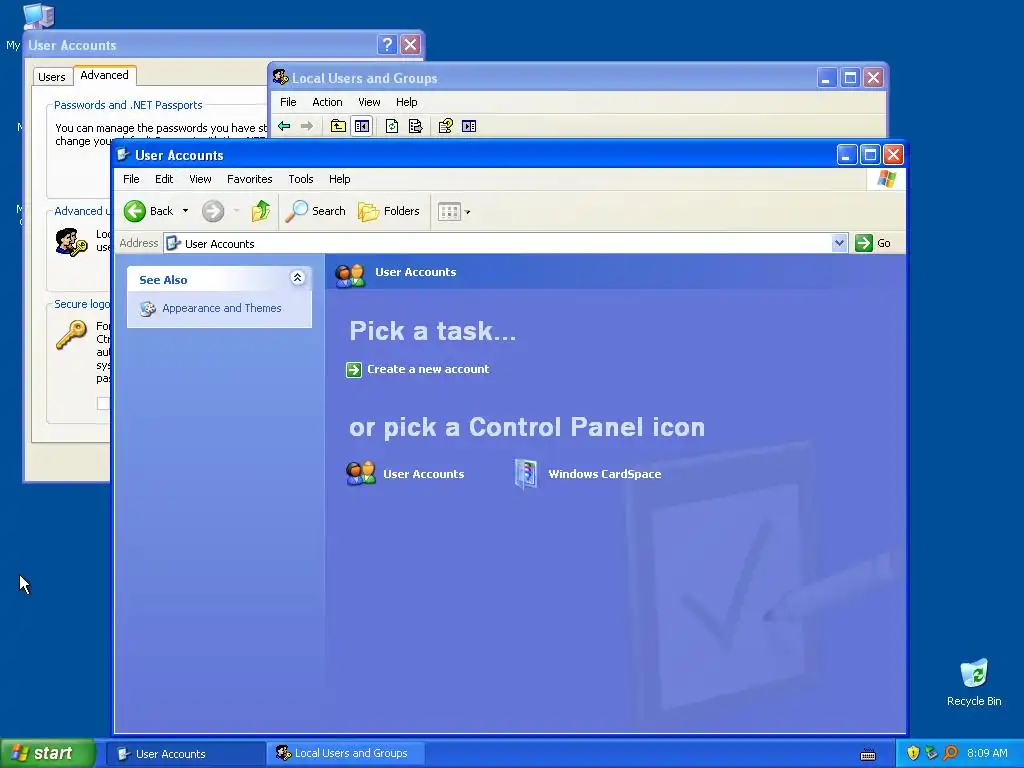
Task: Click the green Back arrow in Local Users and Groups
Action: click(x=284, y=126)
